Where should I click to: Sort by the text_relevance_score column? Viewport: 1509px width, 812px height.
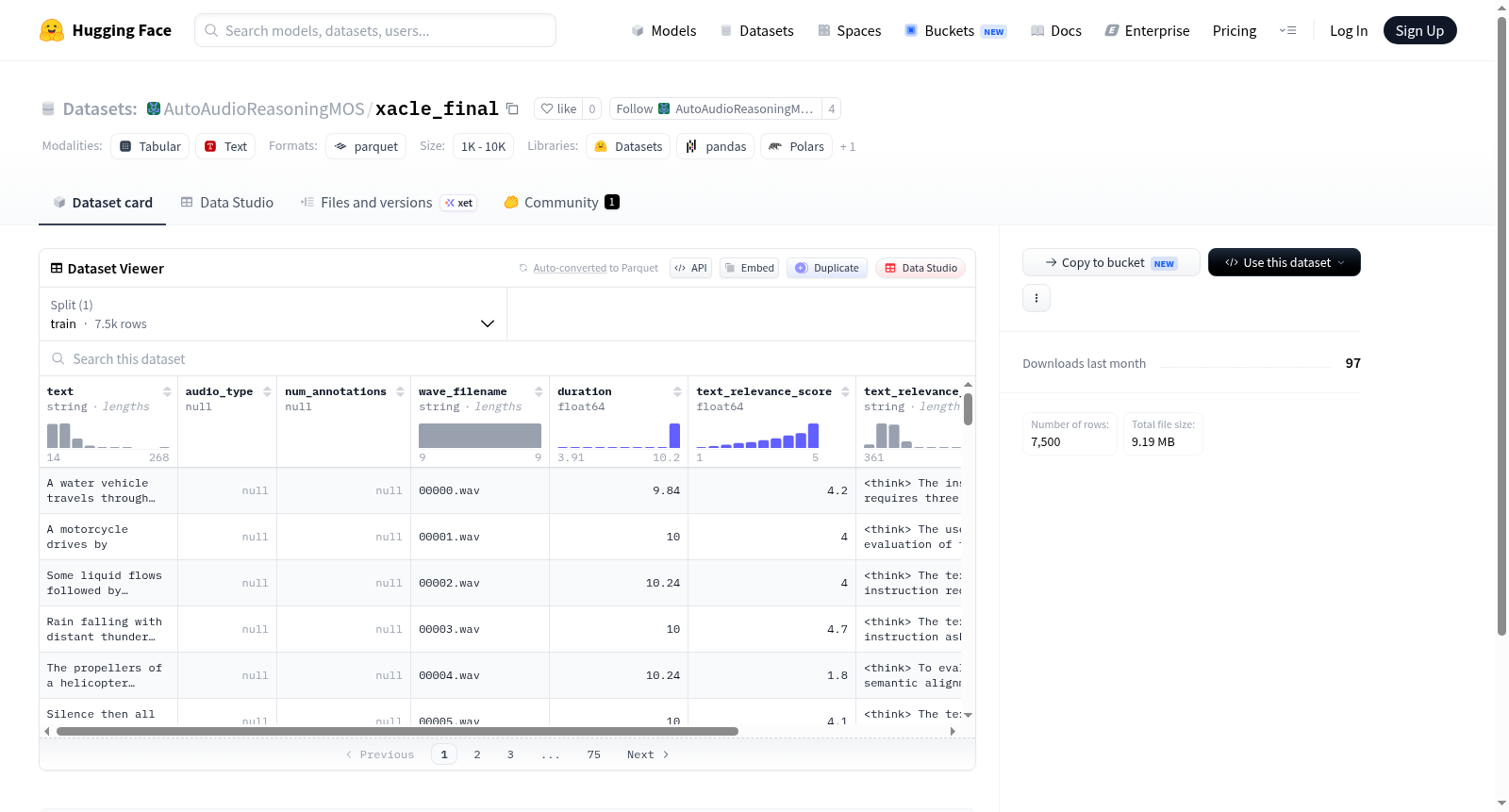pos(845,391)
